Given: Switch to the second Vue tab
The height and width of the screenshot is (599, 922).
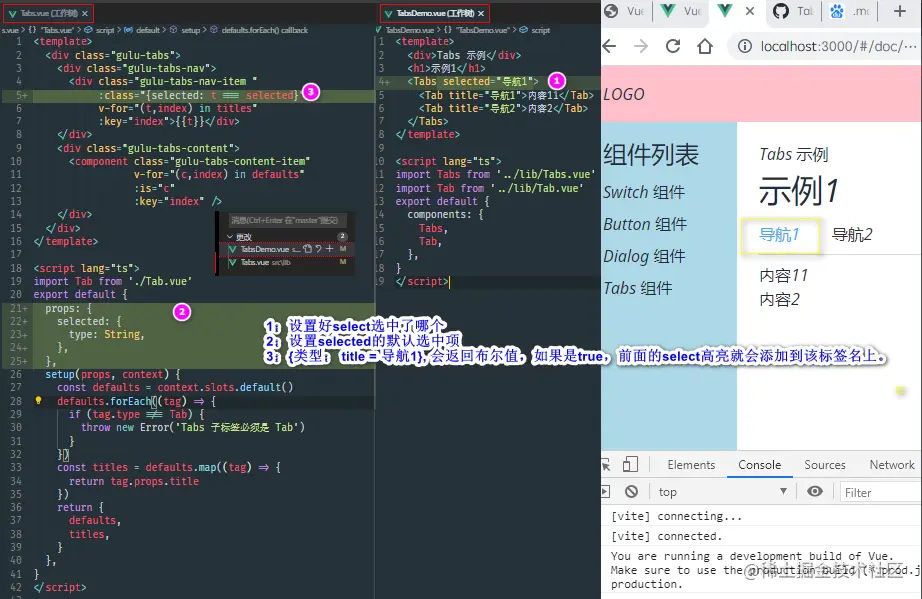Looking at the screenshot, I should [682, 11].
